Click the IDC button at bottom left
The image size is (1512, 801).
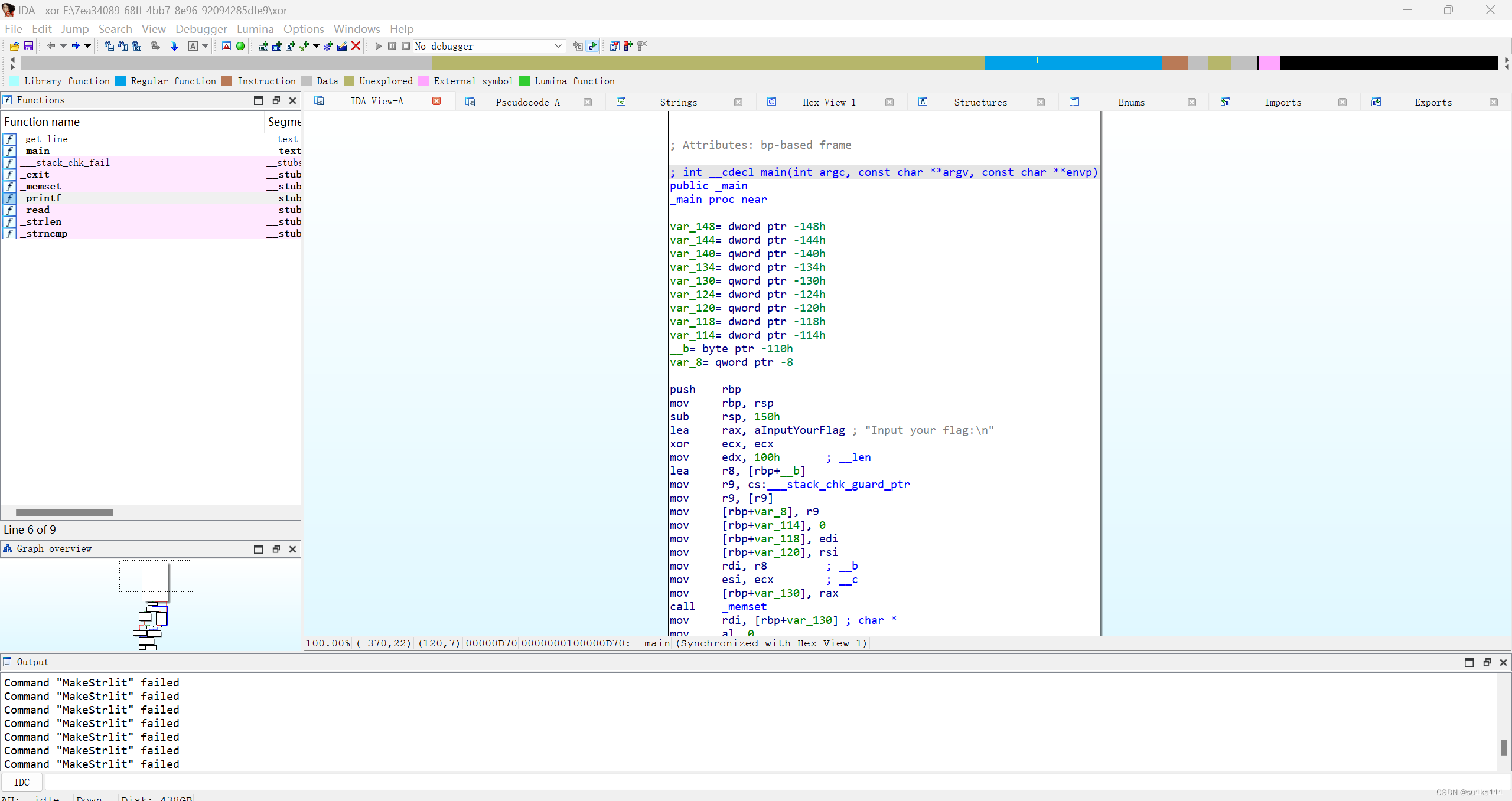point(22,782)
